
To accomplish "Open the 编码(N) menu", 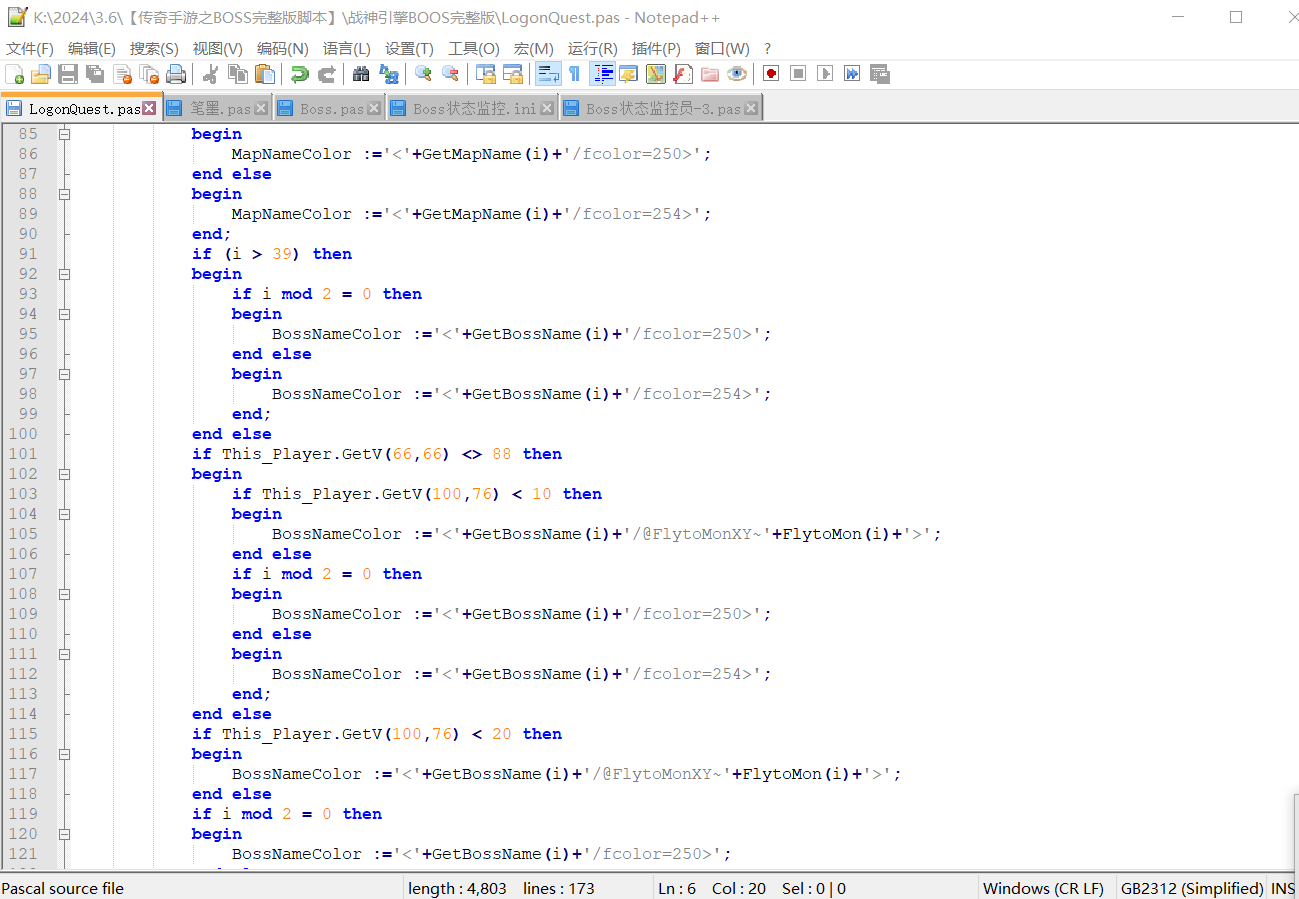I will point(282,49).
